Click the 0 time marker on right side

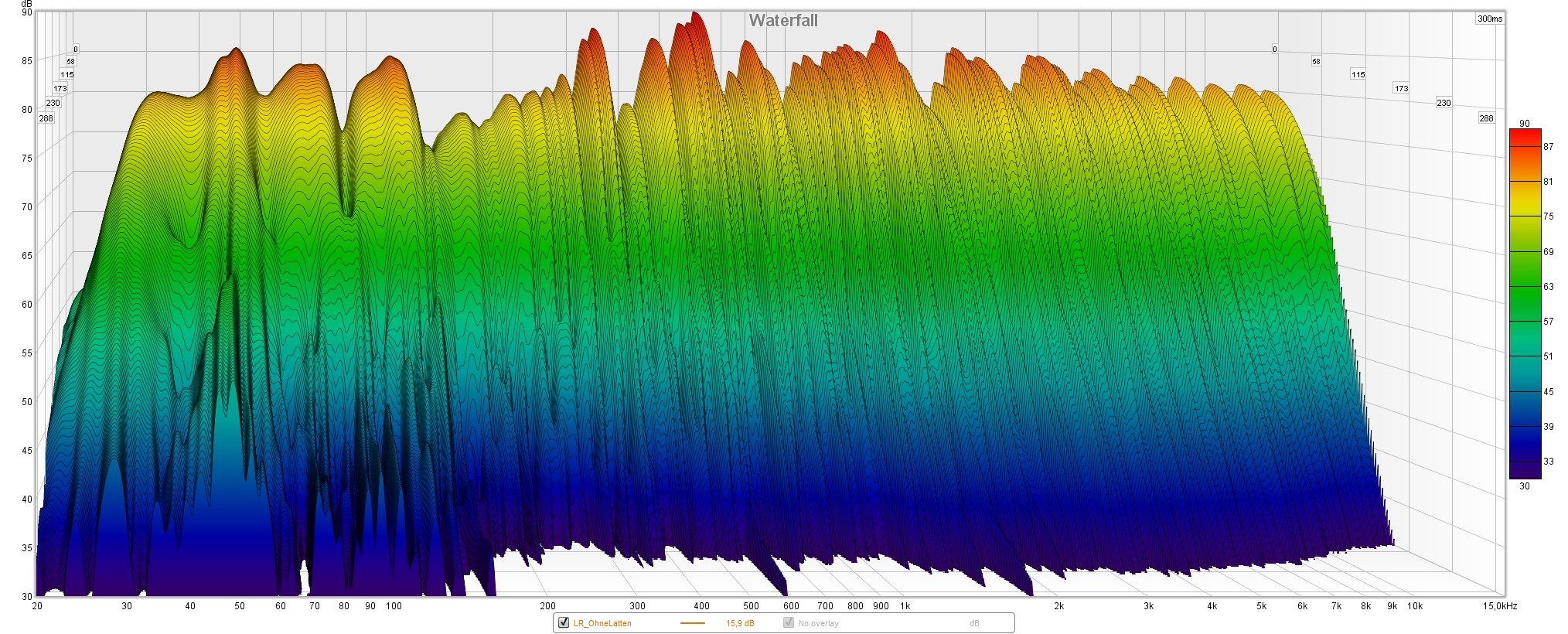[1275, 49]
